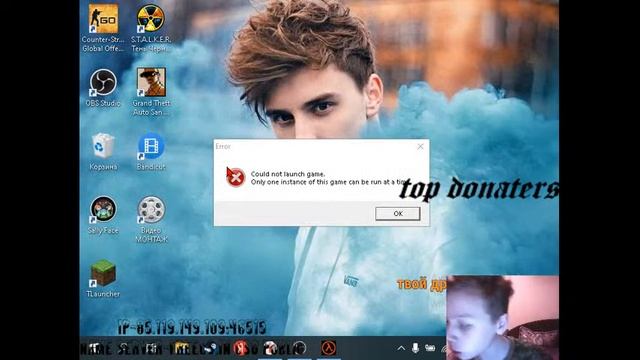The image size is (640, 360).
Task: Select the Sally Face game shortcut
Action: click(103, 215)
